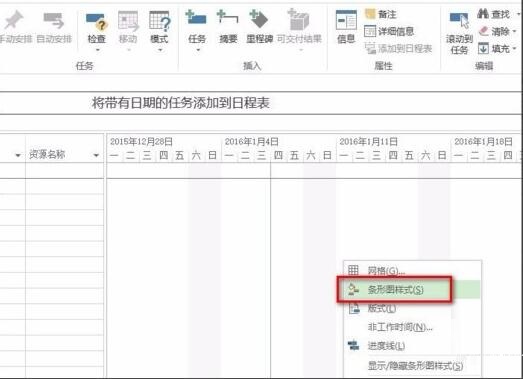Click the bar style icon beside 条形图样式(S)
The width and height of the screenshot is (523, 379).
353,289
